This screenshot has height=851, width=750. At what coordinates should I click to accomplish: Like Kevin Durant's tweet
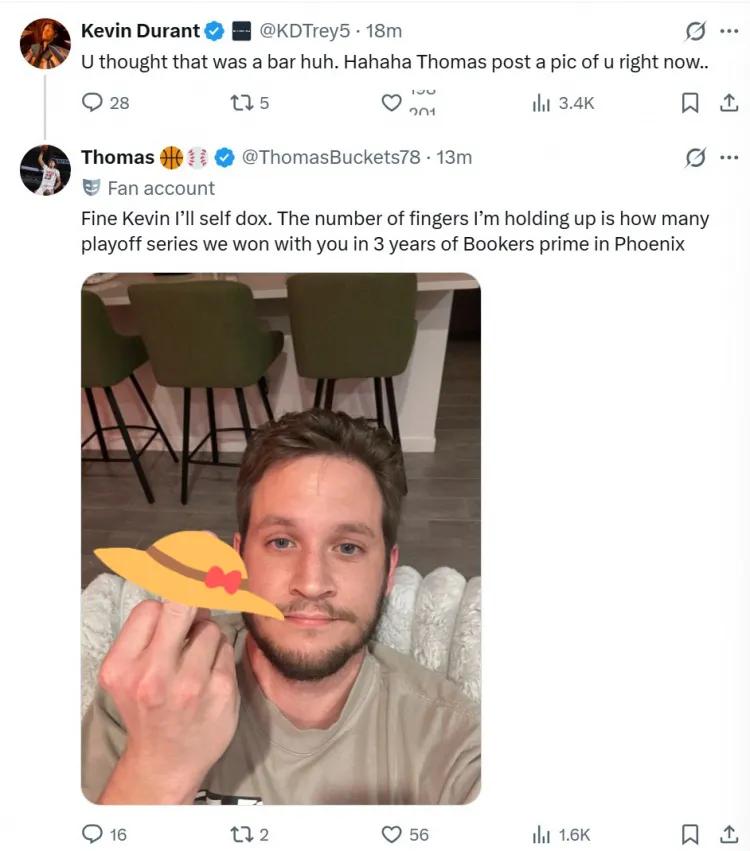click(x=392, y=102)
